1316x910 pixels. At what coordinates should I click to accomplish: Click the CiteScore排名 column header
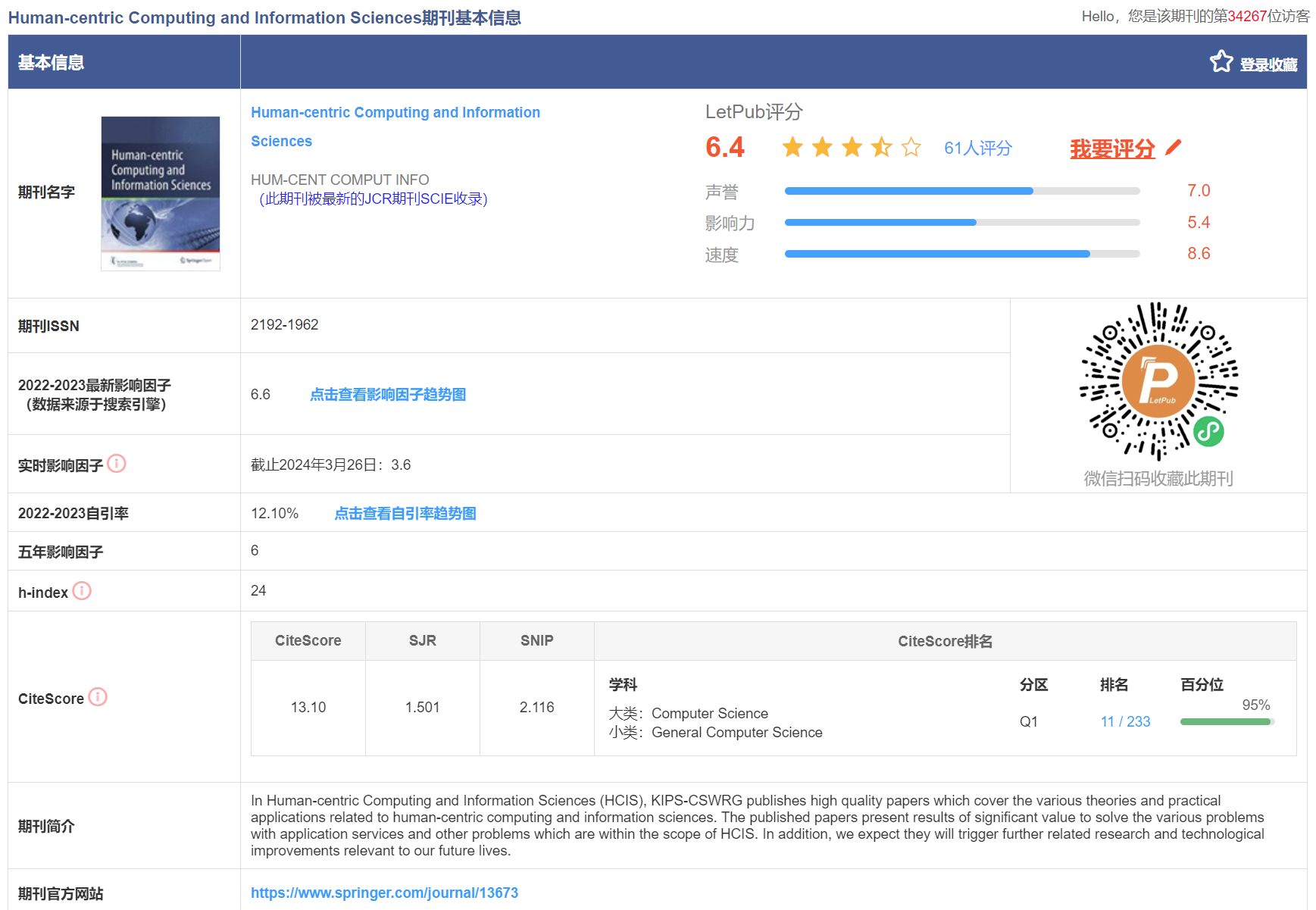click(x=945, y=642)
